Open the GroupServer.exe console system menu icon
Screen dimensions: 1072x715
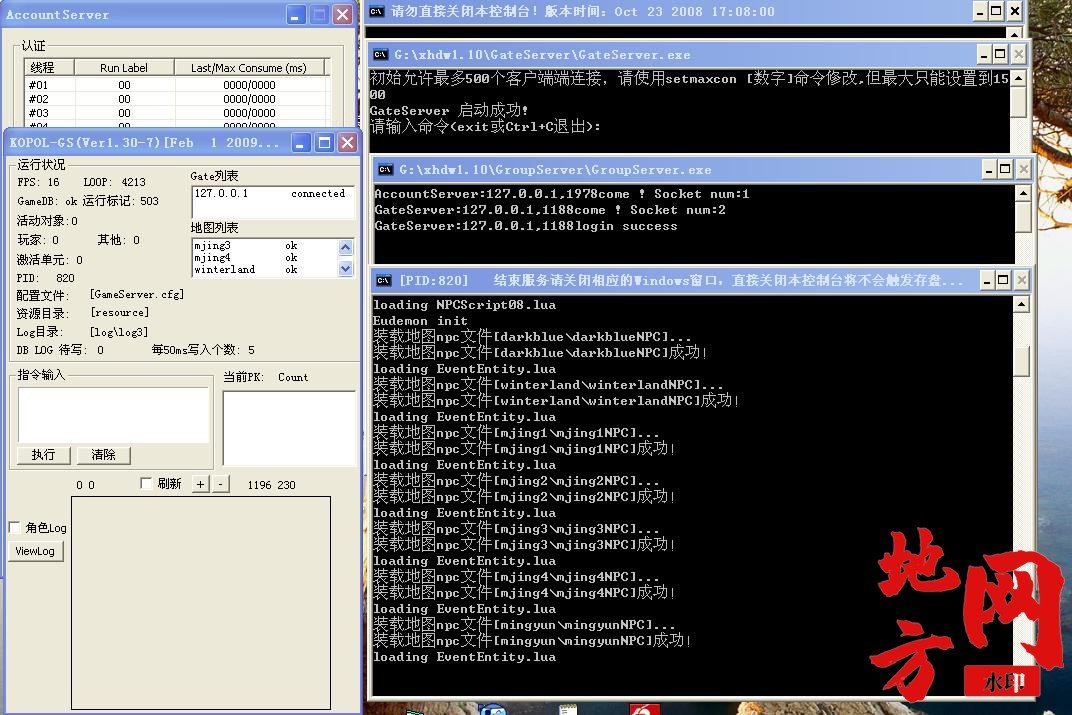pos(386,170)
